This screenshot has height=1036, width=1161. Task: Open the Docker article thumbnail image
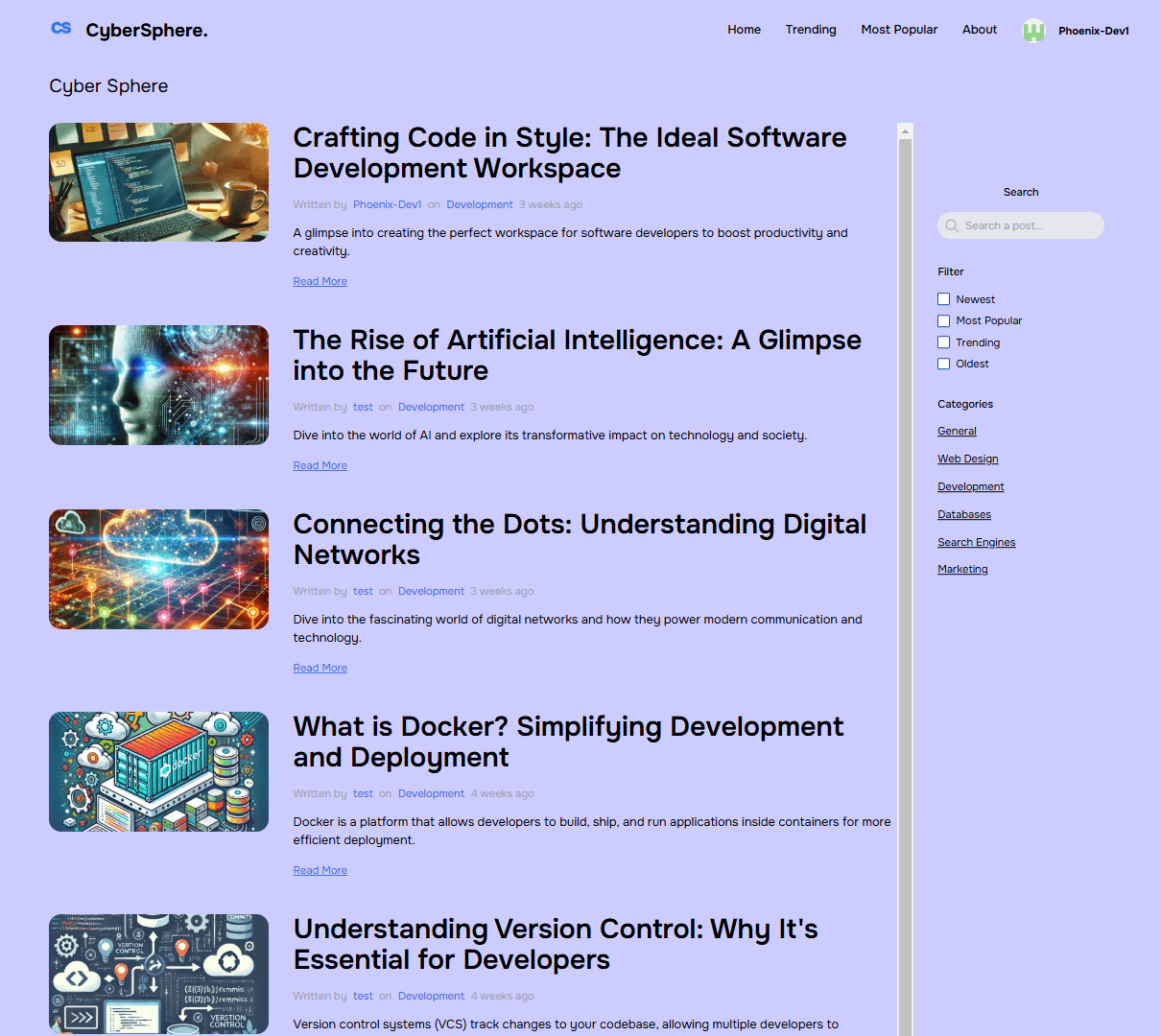[158, 771]
